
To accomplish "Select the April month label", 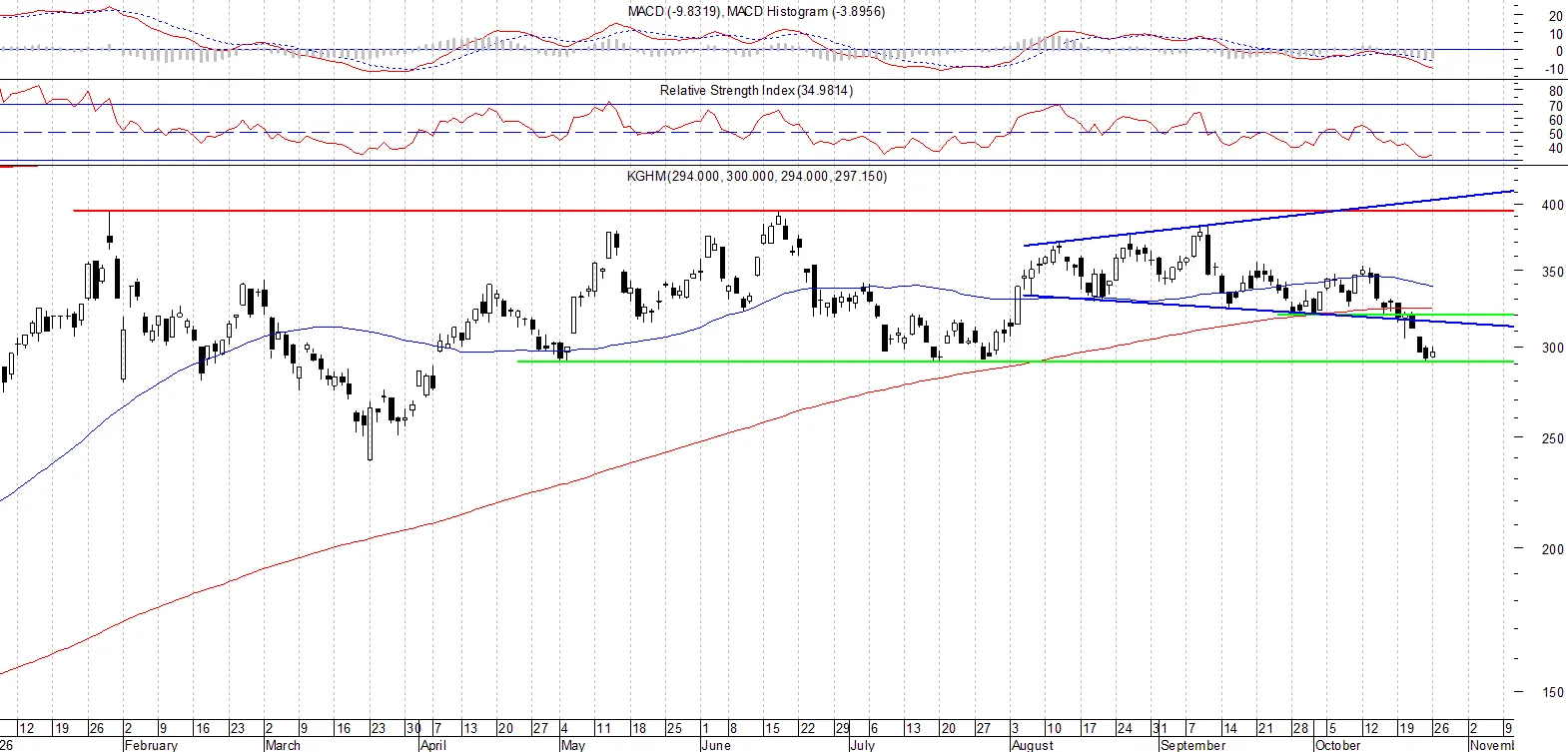I will click(433, 745).
